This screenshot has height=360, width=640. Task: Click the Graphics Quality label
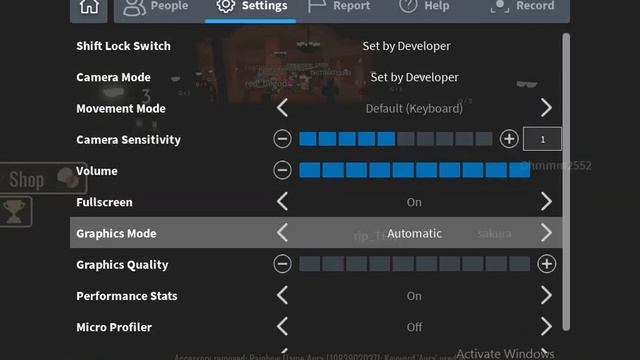122,265
